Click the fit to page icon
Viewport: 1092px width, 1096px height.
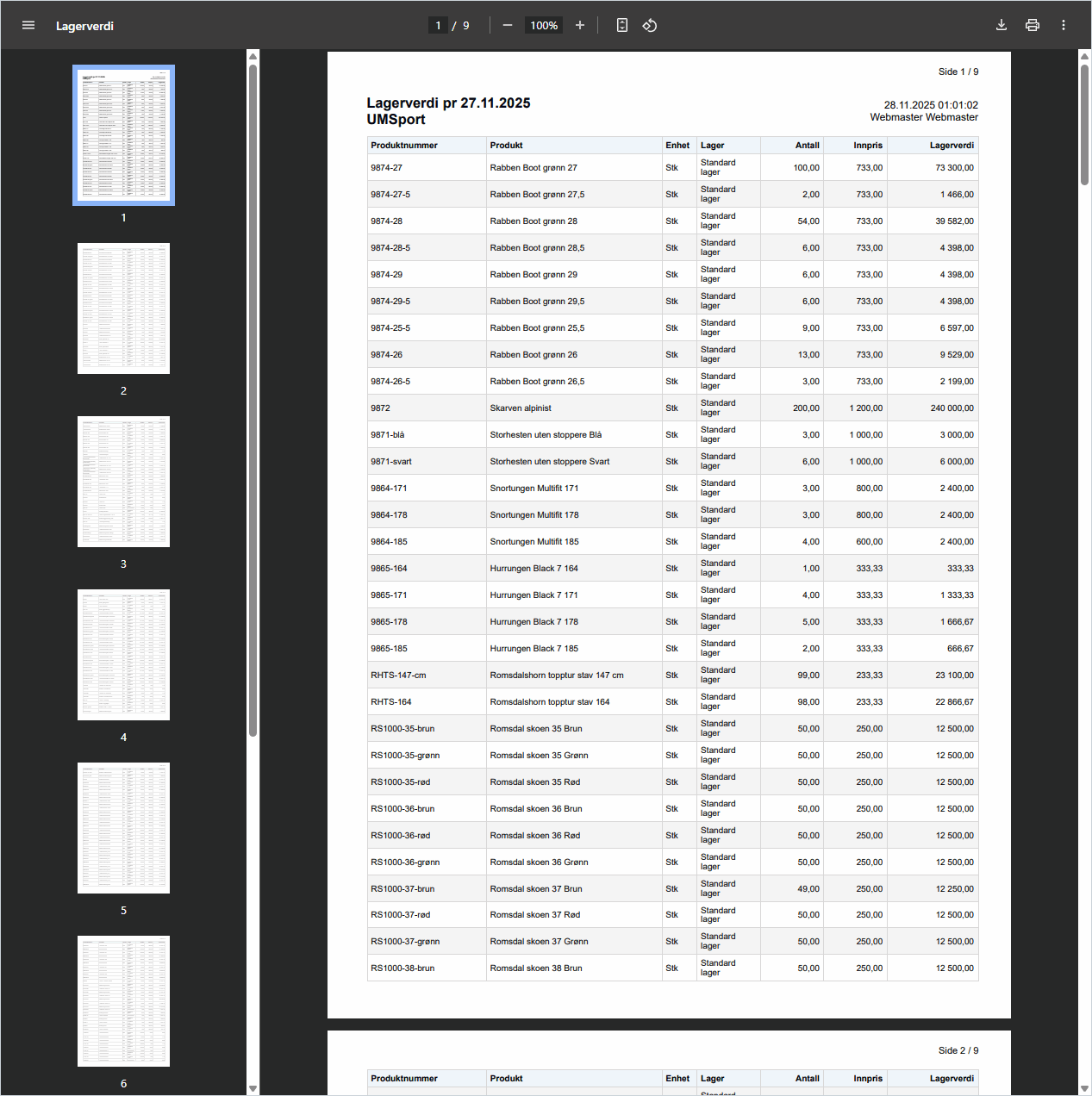tap(622, 26)
